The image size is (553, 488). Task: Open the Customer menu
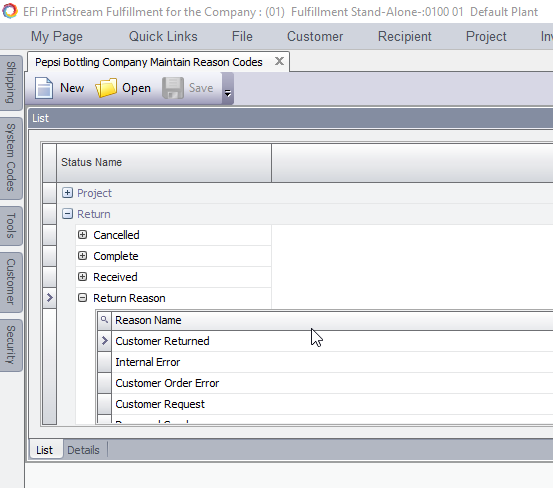pos(315,36)
